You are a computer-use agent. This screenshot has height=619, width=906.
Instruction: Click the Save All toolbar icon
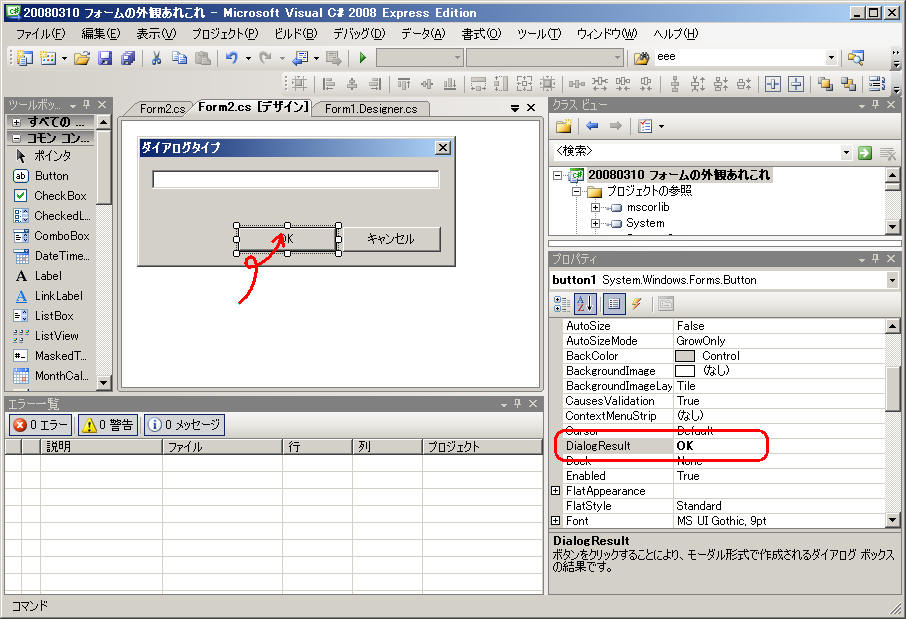pyautogui.click(x=127, y=58)
